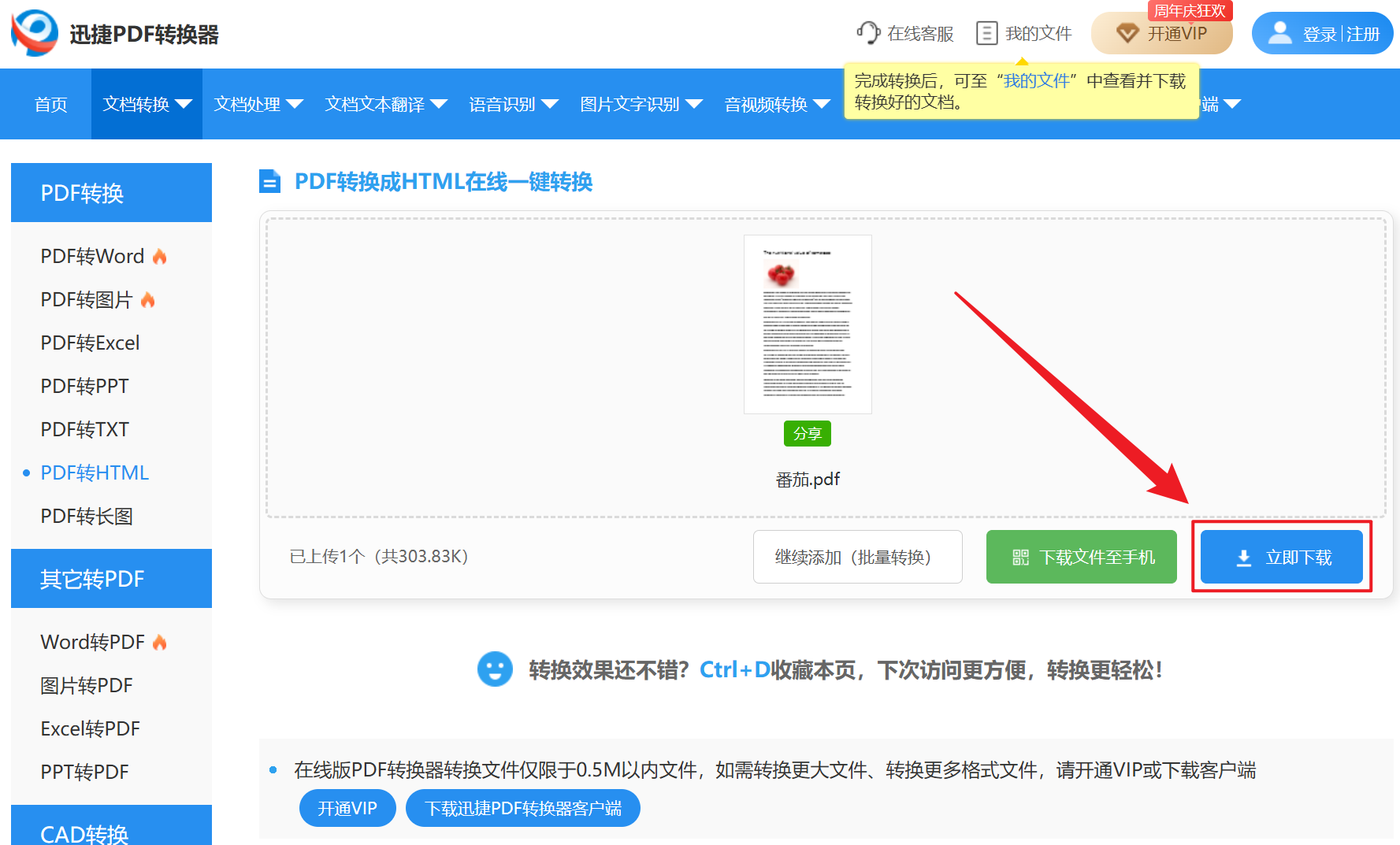Click the document icon beside the PDF转HTML title
This screenshot has height=845, width=1400.
[x=270, y=181]
